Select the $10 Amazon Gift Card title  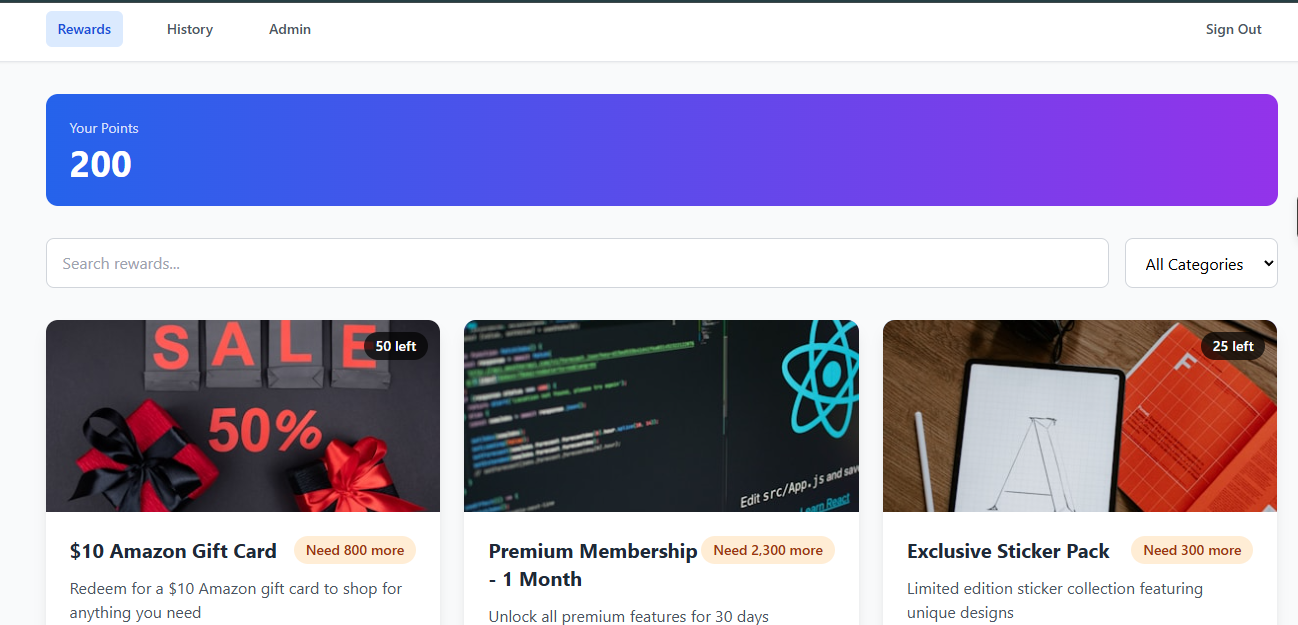coord(173,551)
